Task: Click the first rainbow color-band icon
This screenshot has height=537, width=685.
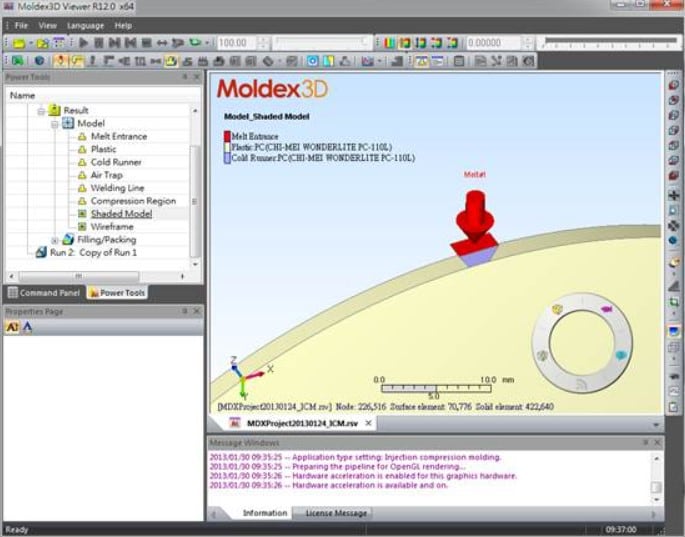Action: [389, 43]
